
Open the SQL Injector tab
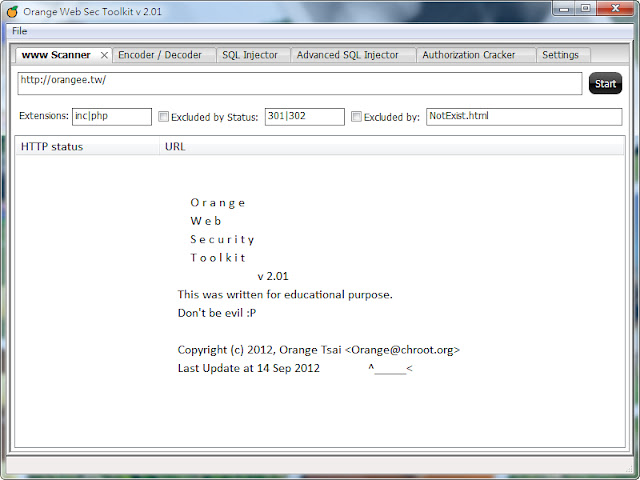250,55
